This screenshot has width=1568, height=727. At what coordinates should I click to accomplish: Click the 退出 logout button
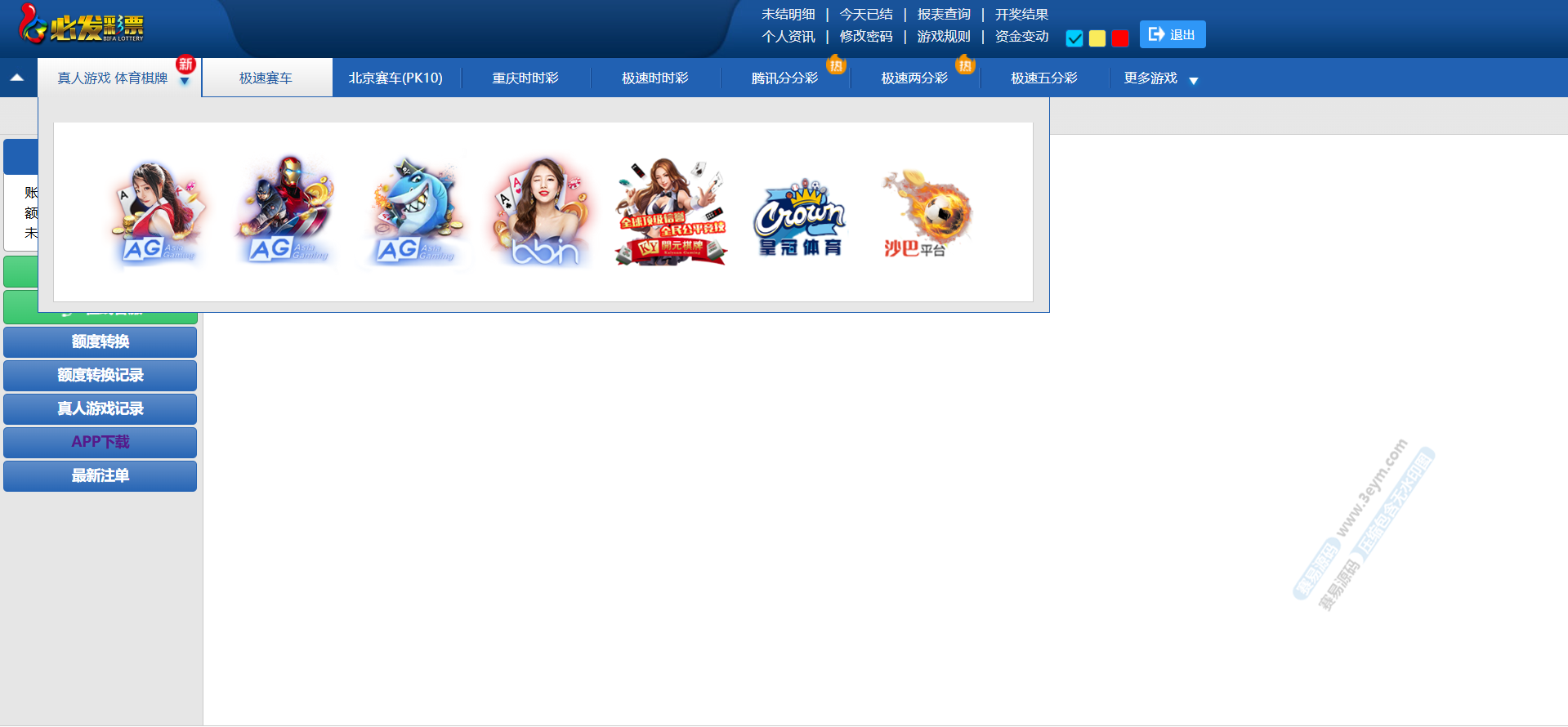click(1172, 34)
